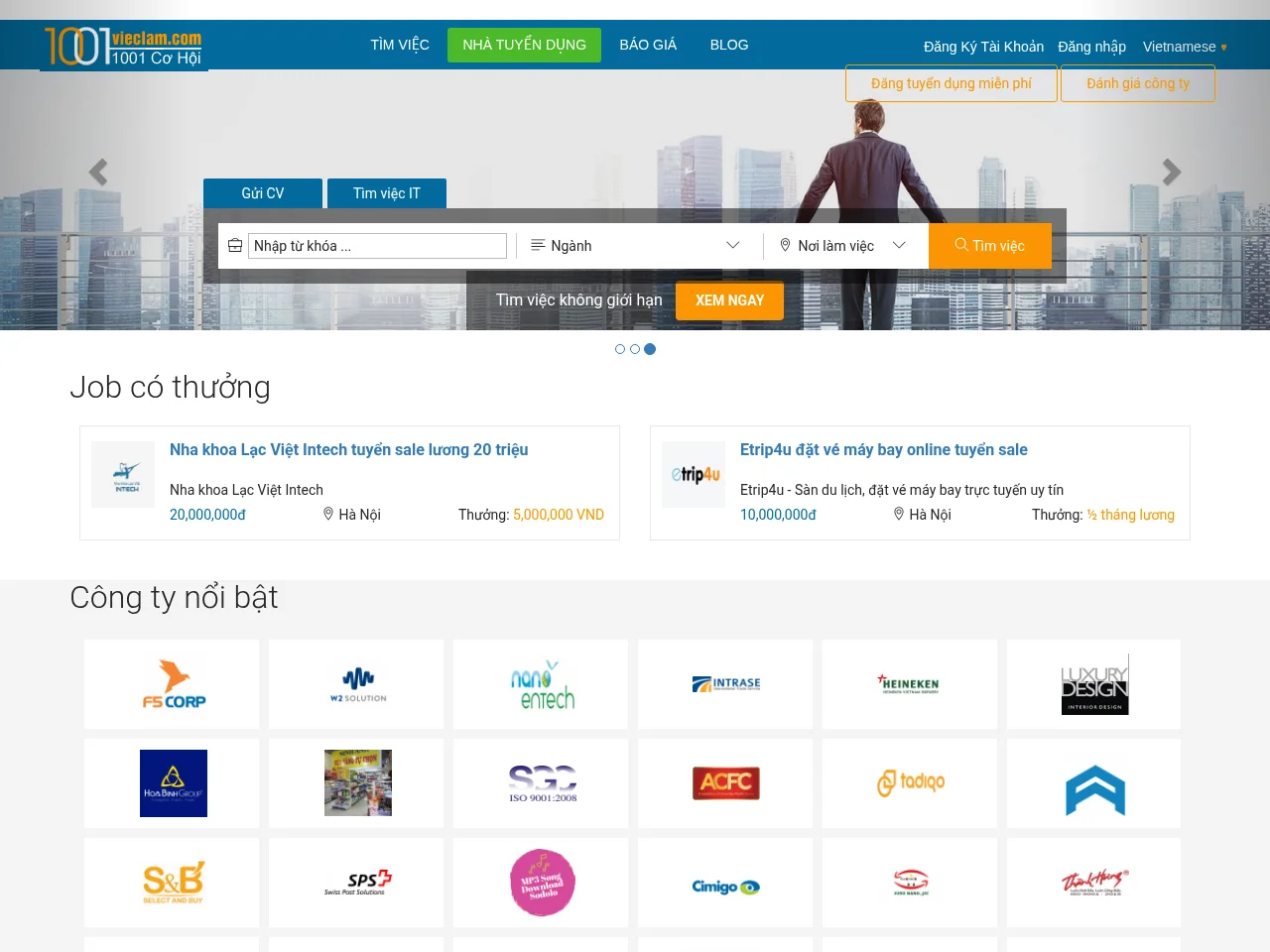Open the Hoa Binh Group company logo
This screenshot has width=1270, height=952.
coord(172,783)
